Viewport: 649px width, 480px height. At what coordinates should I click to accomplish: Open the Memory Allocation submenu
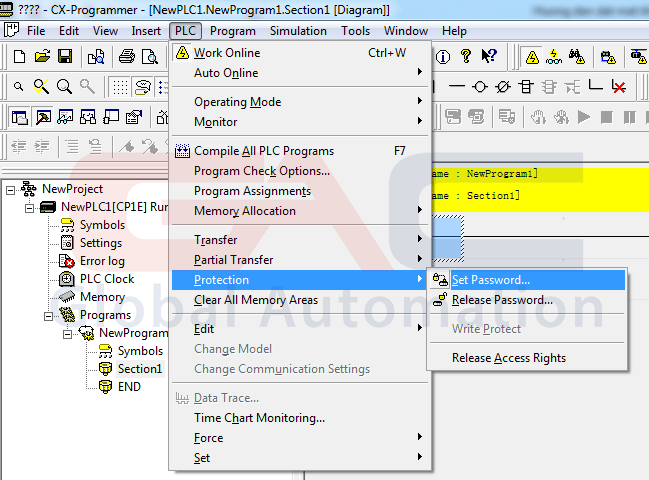(x=300, y=211)
